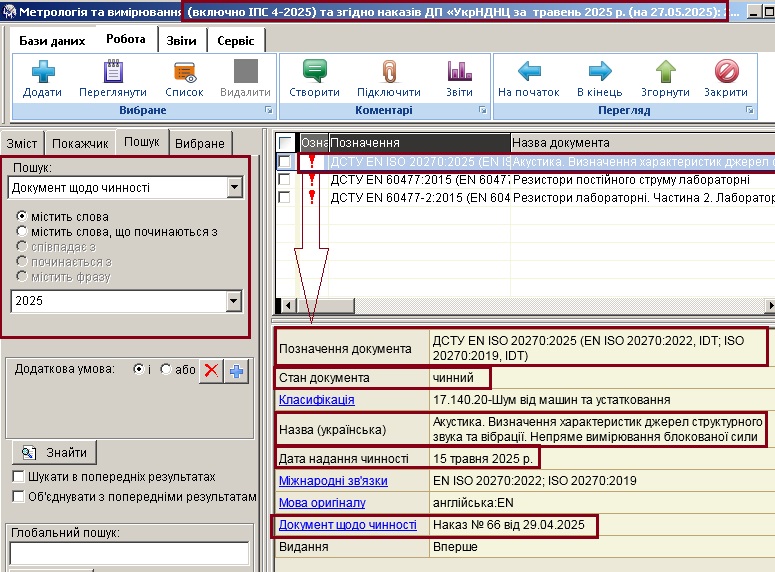Select 'містить слова, що починаються з' option
The width and height of the screenshot is (775, 572).
click(22, 232)
